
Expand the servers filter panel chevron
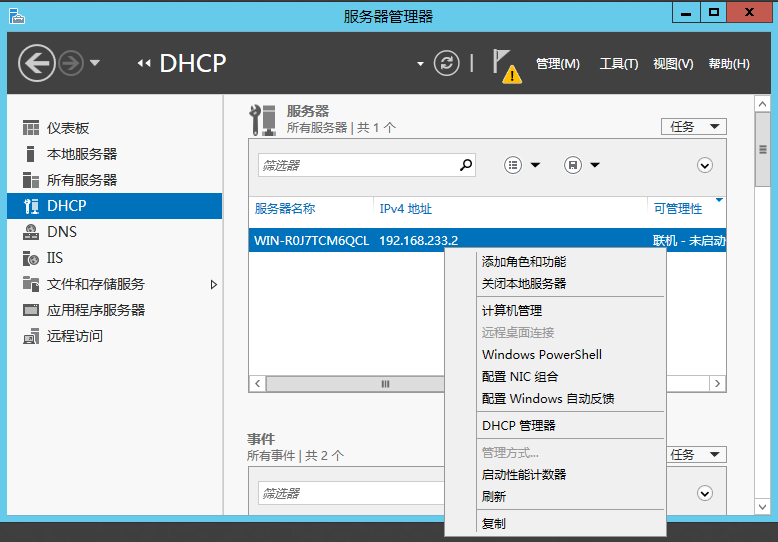point(705,165)
